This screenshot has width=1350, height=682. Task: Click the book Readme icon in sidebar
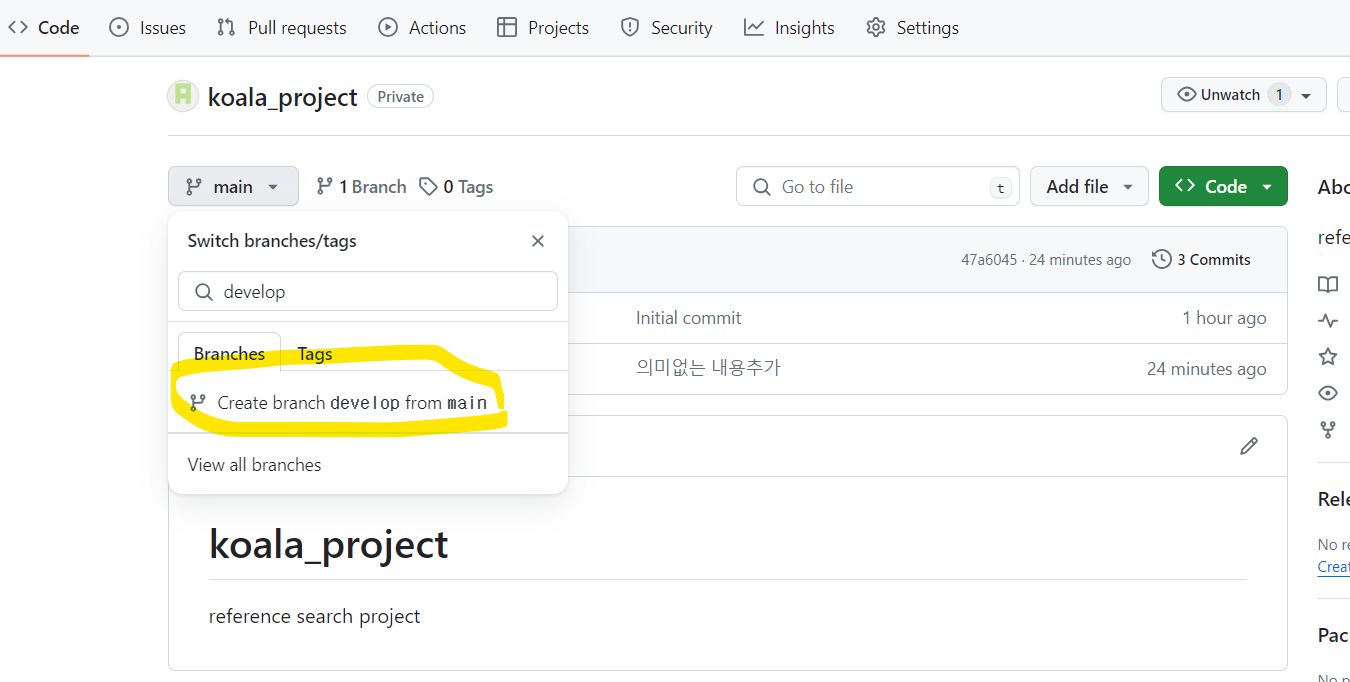pos(1328,285)
